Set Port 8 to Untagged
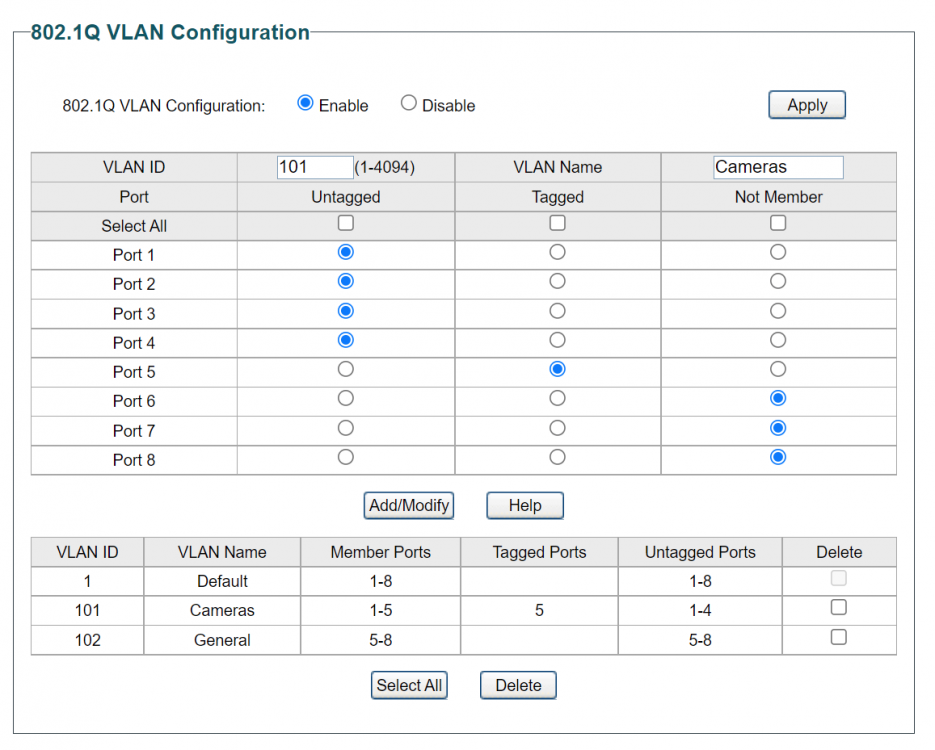Viewport: 935px width, 750px height. tap(346, 457)
